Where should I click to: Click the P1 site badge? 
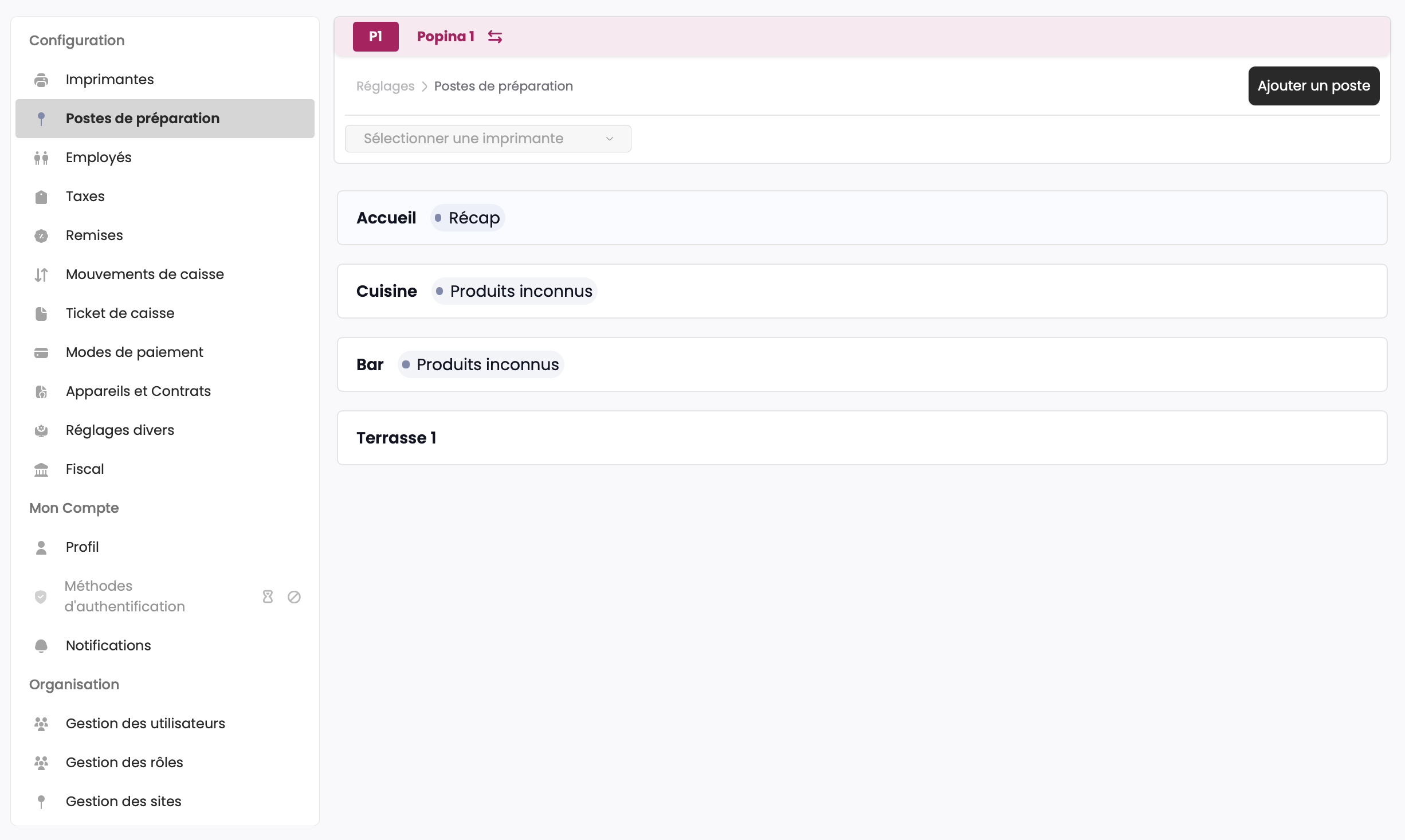375,37
